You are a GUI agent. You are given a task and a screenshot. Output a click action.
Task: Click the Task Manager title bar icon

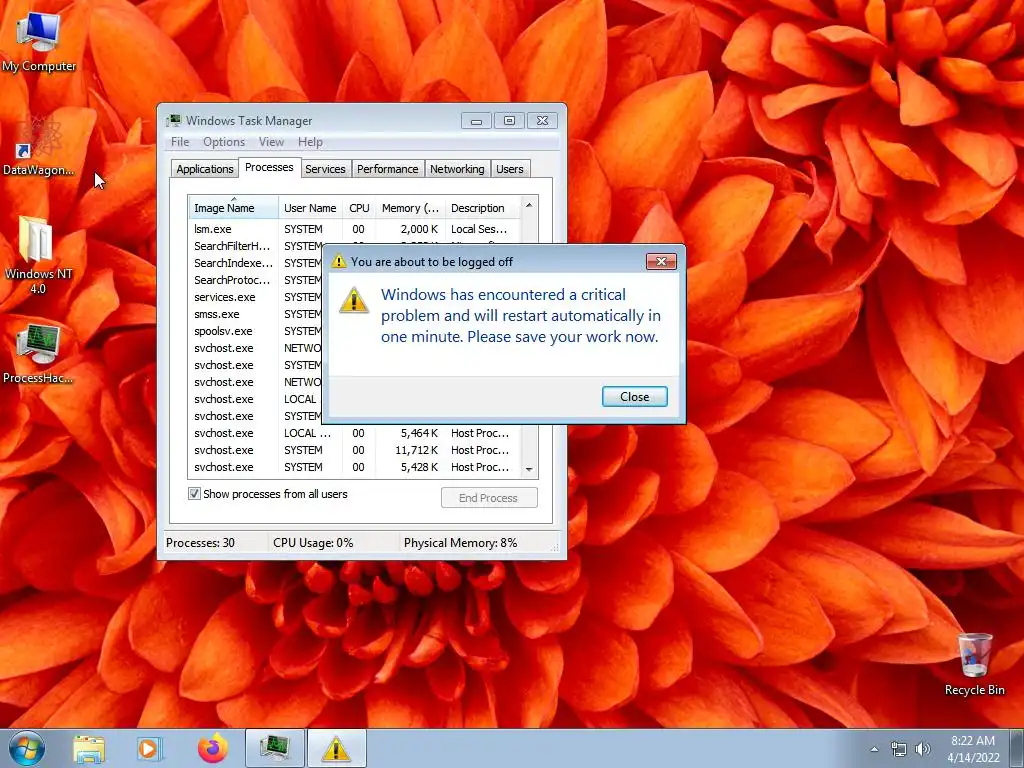[173, 120]
